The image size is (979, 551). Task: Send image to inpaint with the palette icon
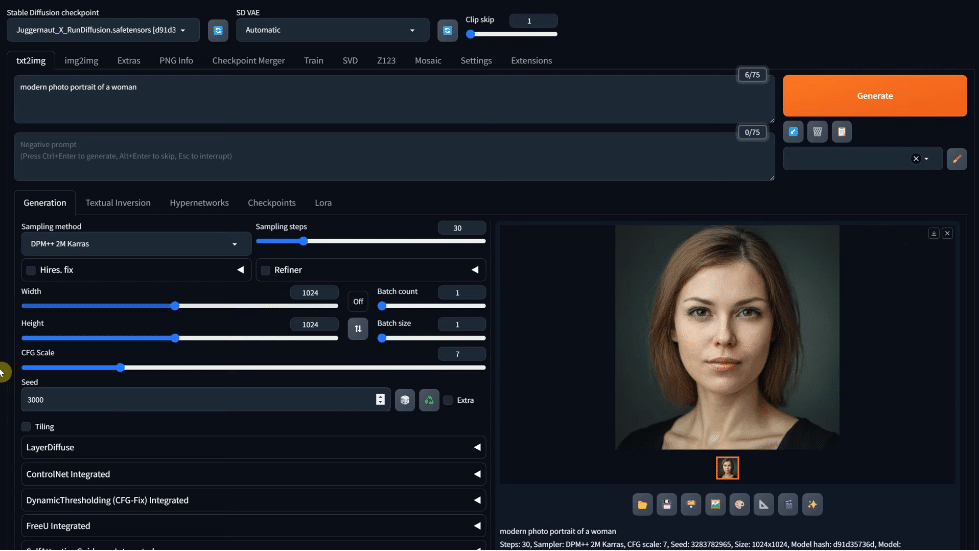click(740, 504)
